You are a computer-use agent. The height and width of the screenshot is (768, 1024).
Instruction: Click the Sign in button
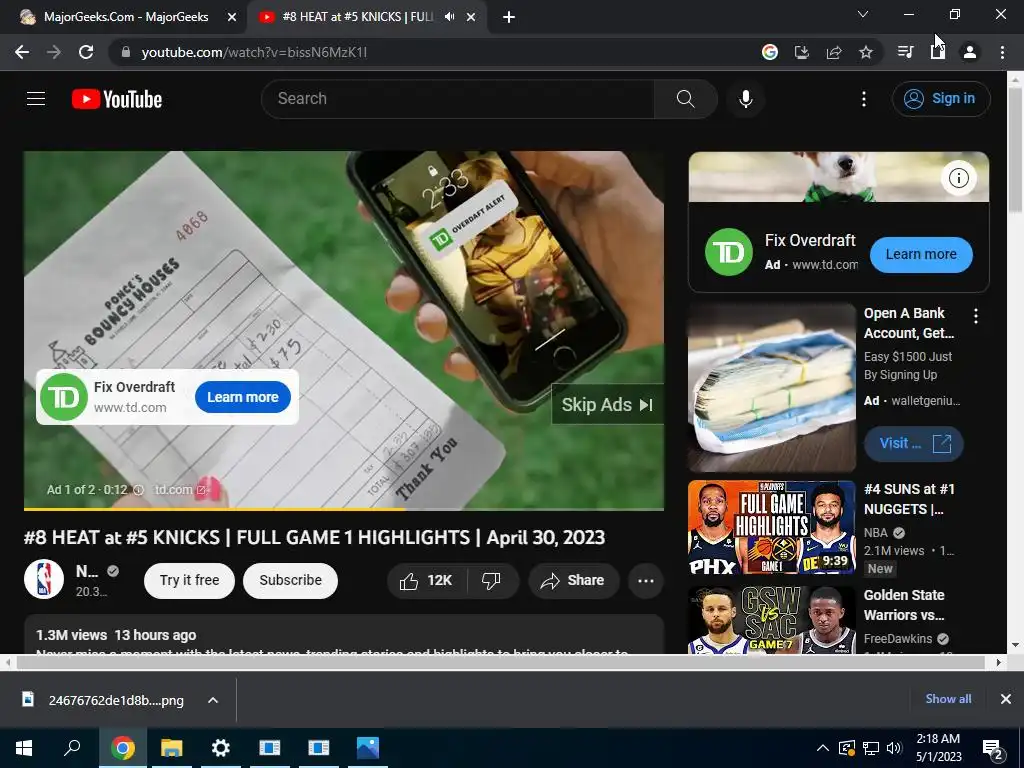click(x=941, y=99)
